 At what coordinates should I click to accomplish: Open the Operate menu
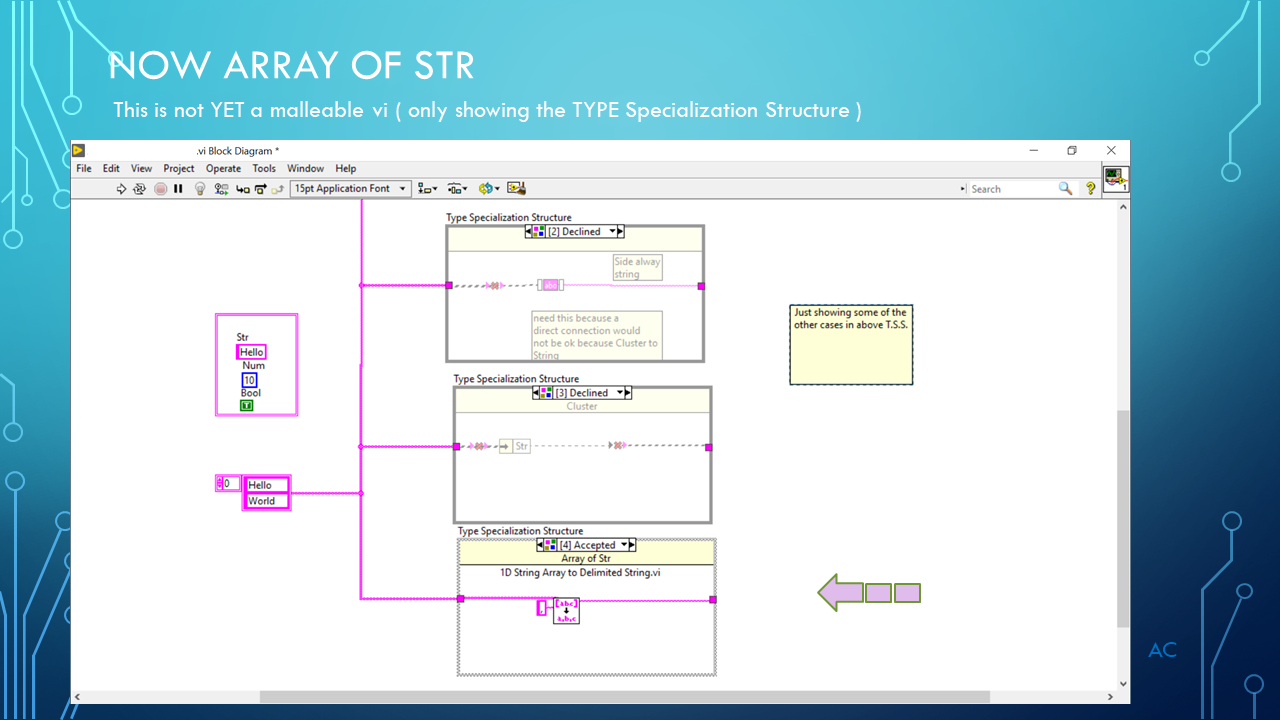(x=223, y=168)
